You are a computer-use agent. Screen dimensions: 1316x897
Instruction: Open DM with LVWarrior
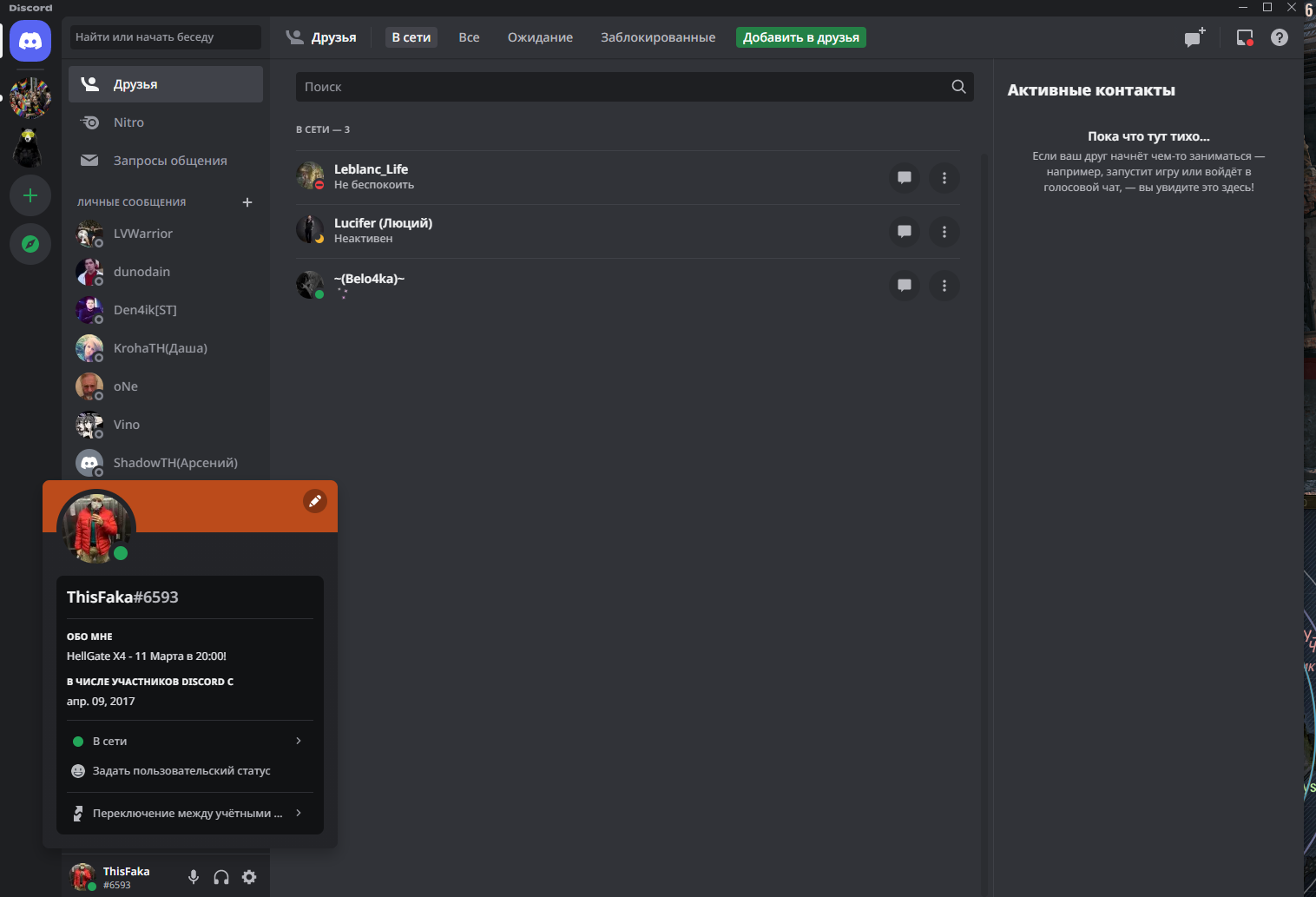tap(166, 234)
